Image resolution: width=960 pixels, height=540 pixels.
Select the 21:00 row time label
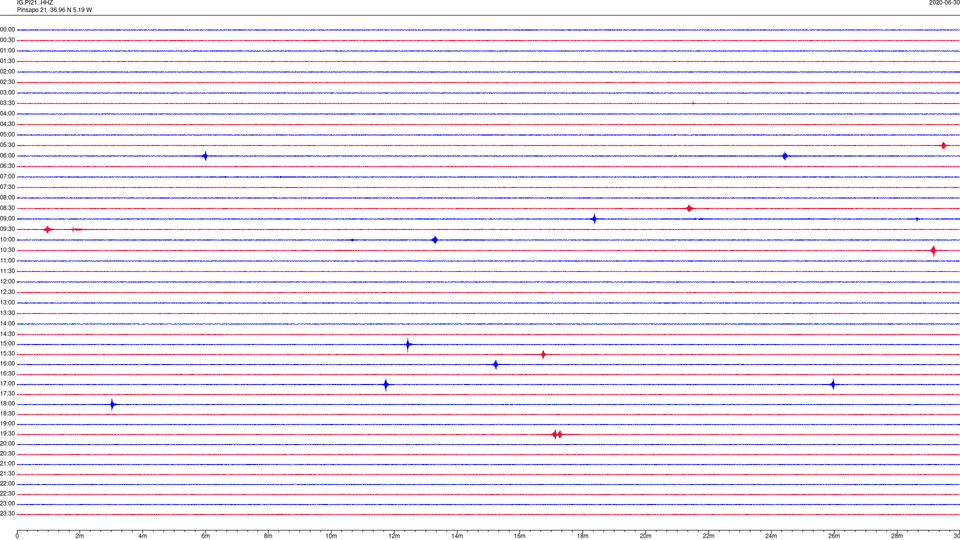pos(7,464)
